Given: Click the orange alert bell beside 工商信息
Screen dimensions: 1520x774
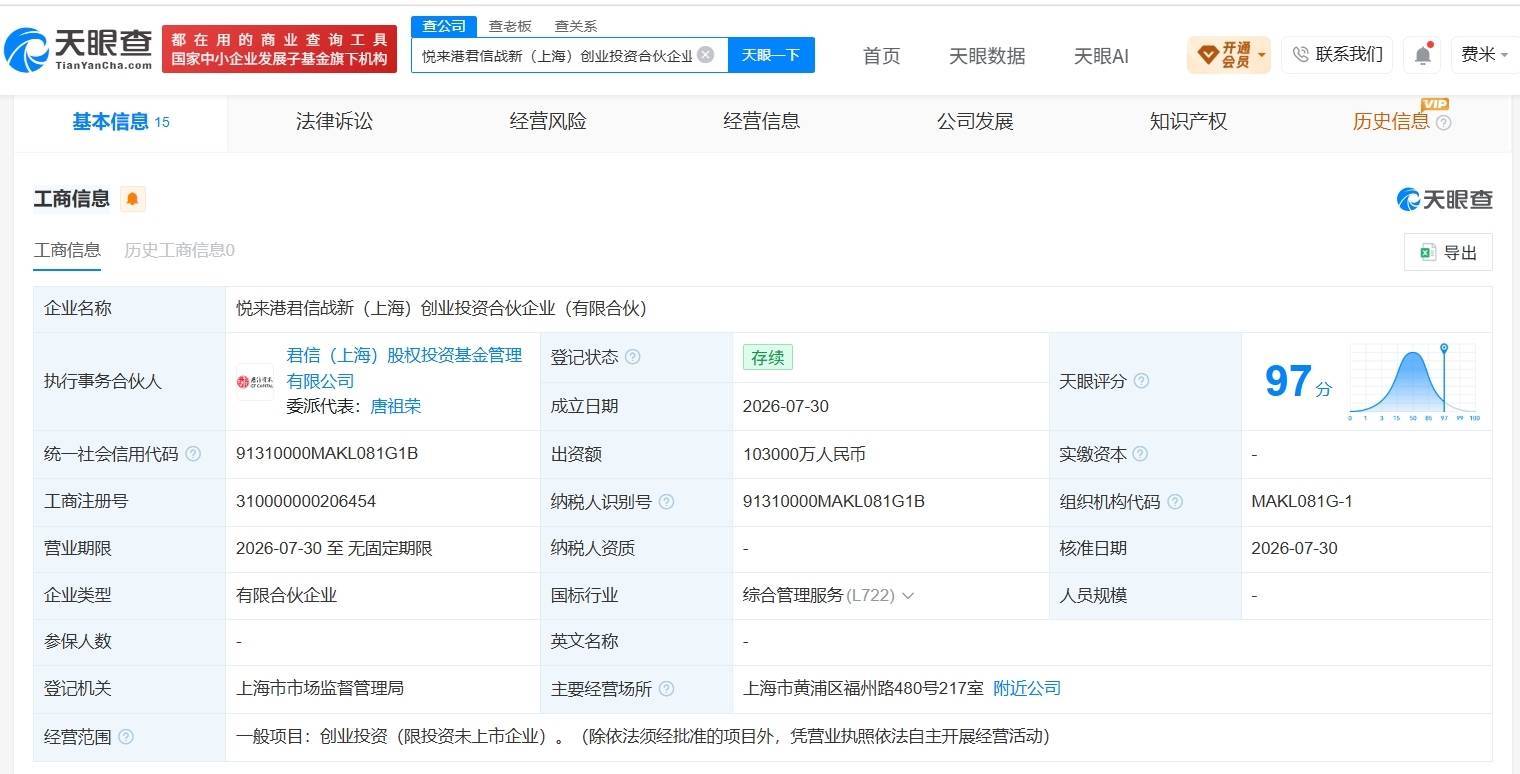Looking at the screenshot, I should (132, 199).
